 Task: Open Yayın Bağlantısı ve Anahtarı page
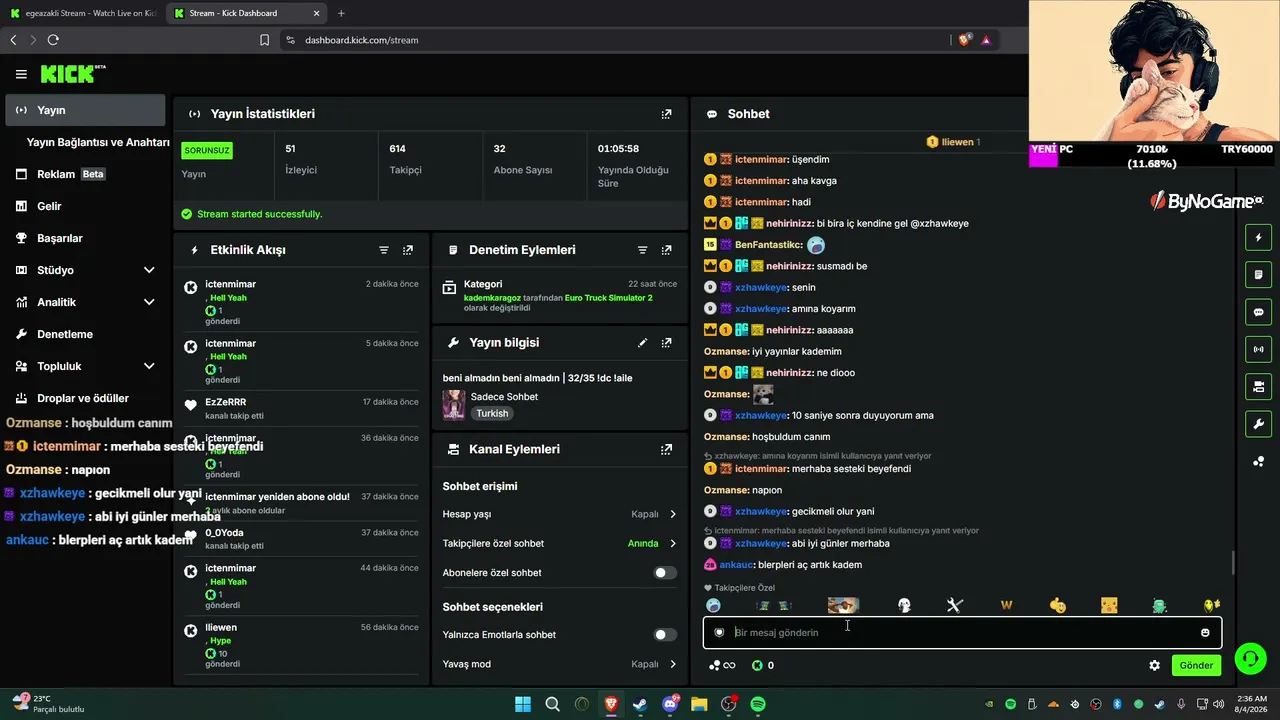click(x=98, y=142)
